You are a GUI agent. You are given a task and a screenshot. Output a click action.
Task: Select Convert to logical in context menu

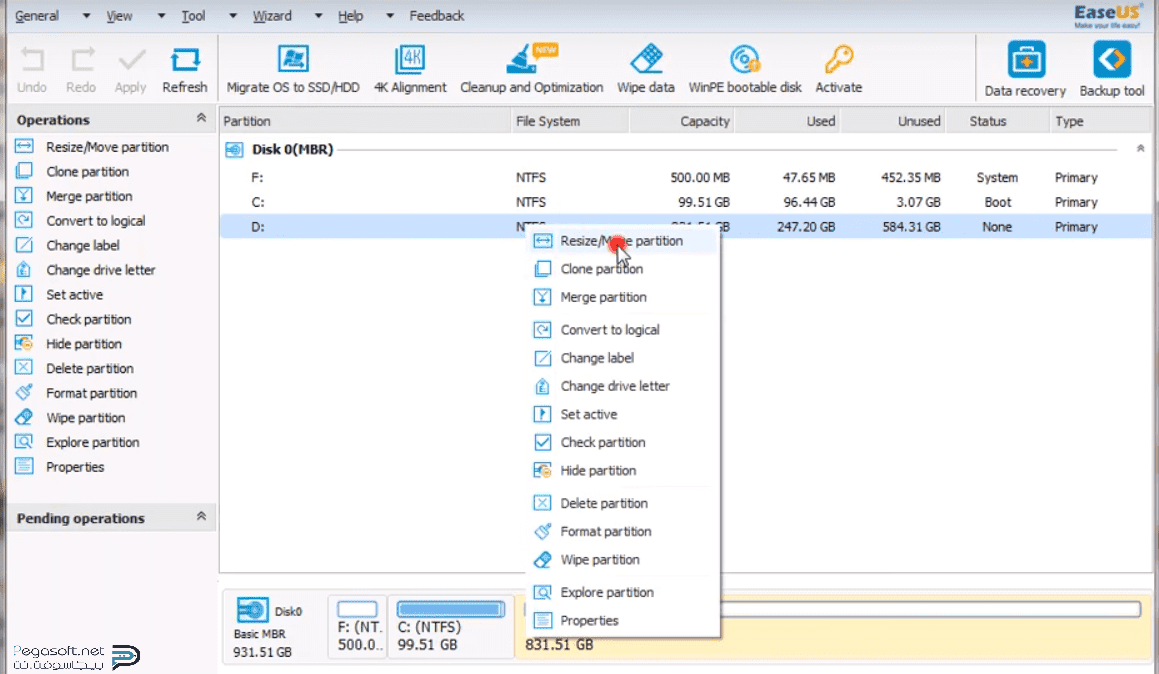(x=622, y=330)
